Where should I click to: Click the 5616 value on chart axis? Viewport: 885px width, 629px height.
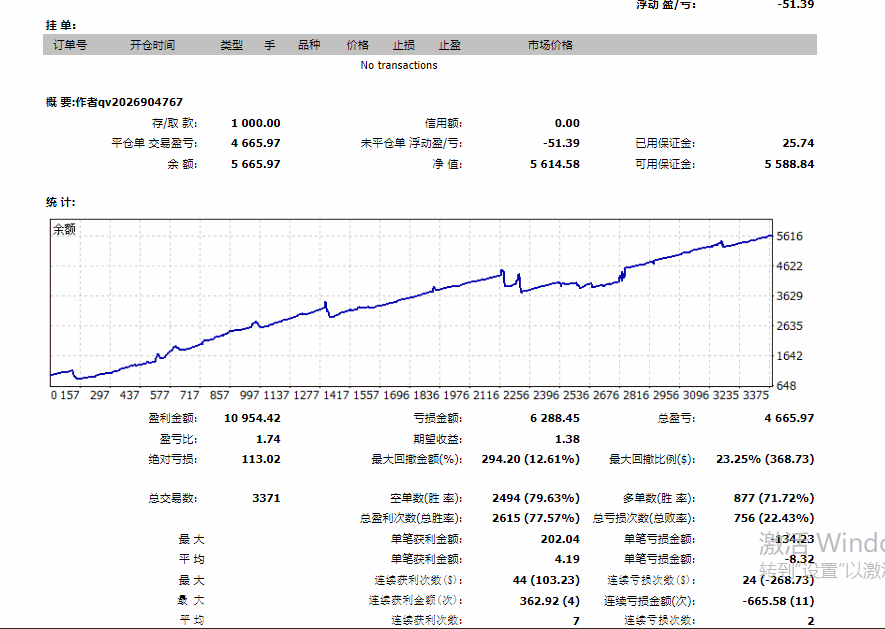click(790, 237)
